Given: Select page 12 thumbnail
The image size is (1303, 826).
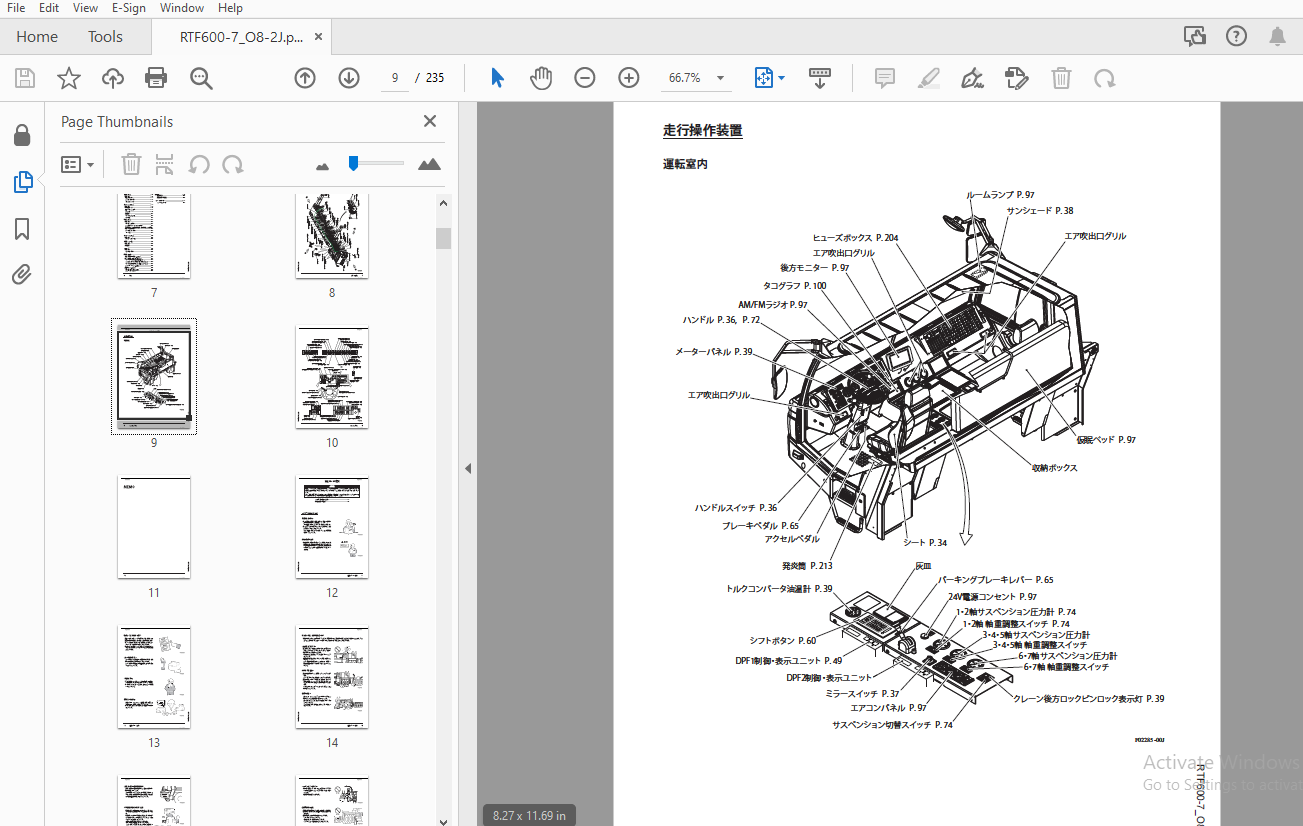Looking at the screenshot, I should point(332,527).
